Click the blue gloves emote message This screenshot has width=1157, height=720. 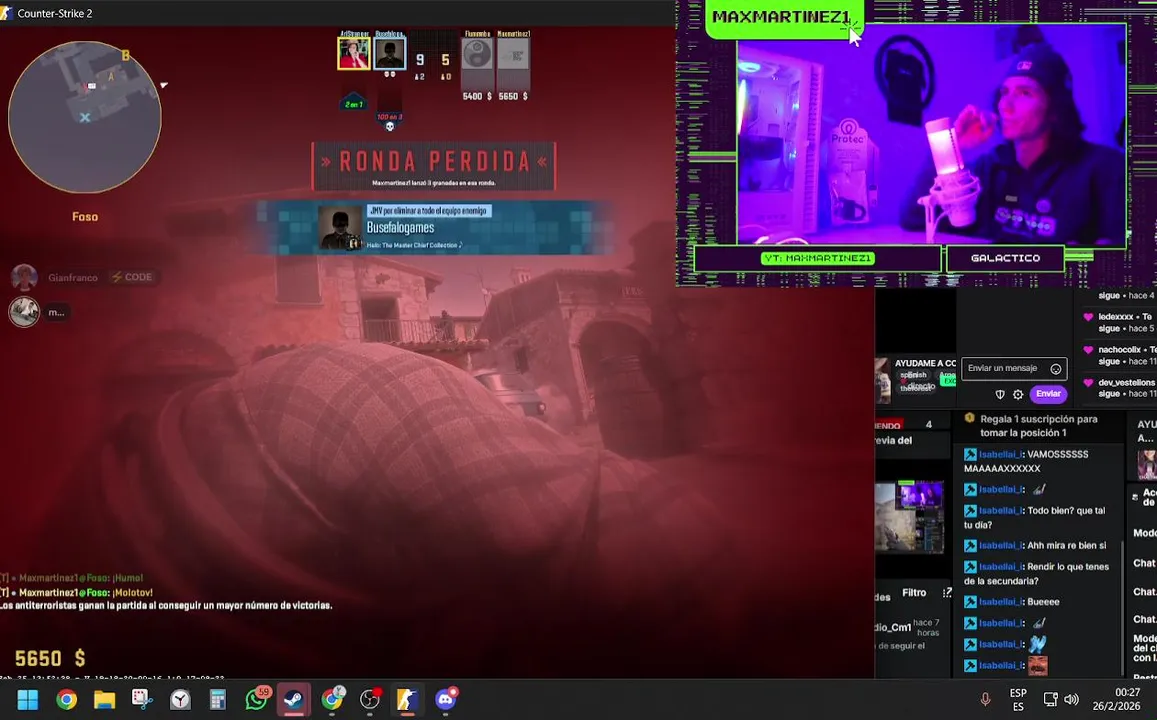1037,644
